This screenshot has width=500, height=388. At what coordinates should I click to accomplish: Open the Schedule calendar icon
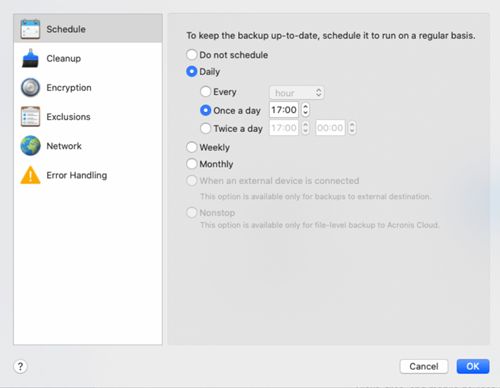[30, 29]
